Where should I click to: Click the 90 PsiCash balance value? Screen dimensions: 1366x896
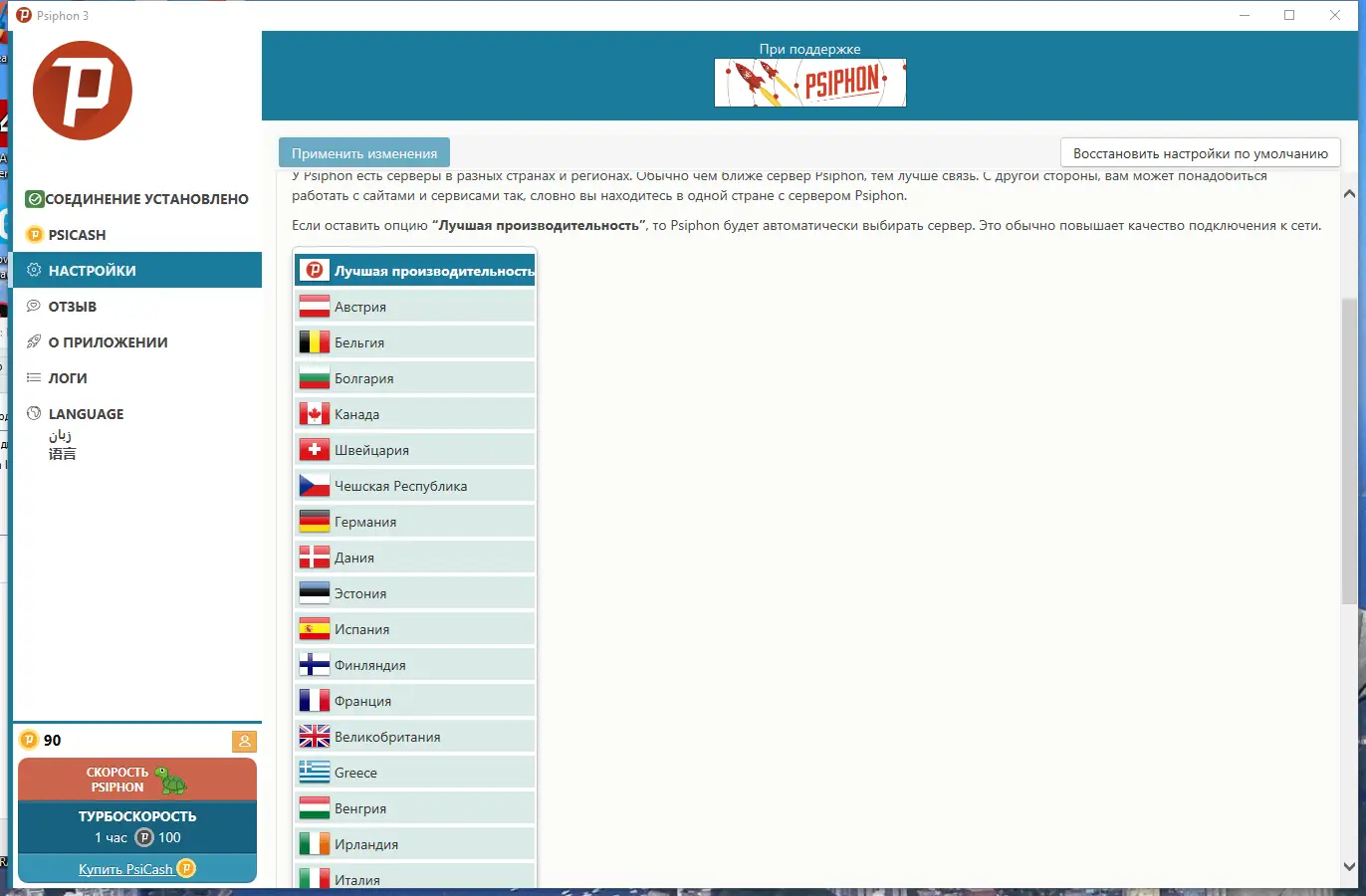point(53,740)
